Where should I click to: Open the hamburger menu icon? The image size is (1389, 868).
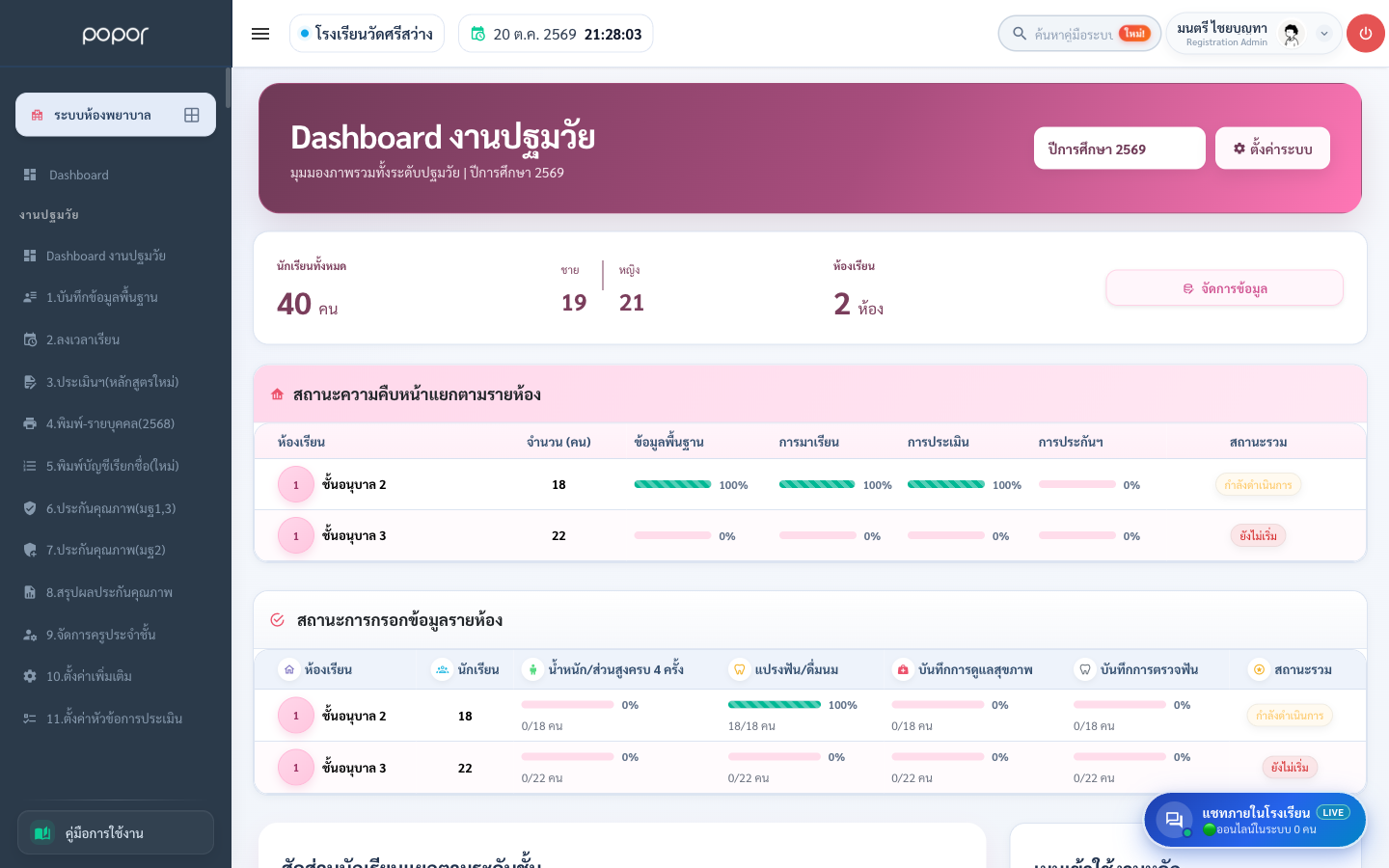point(260,34)
